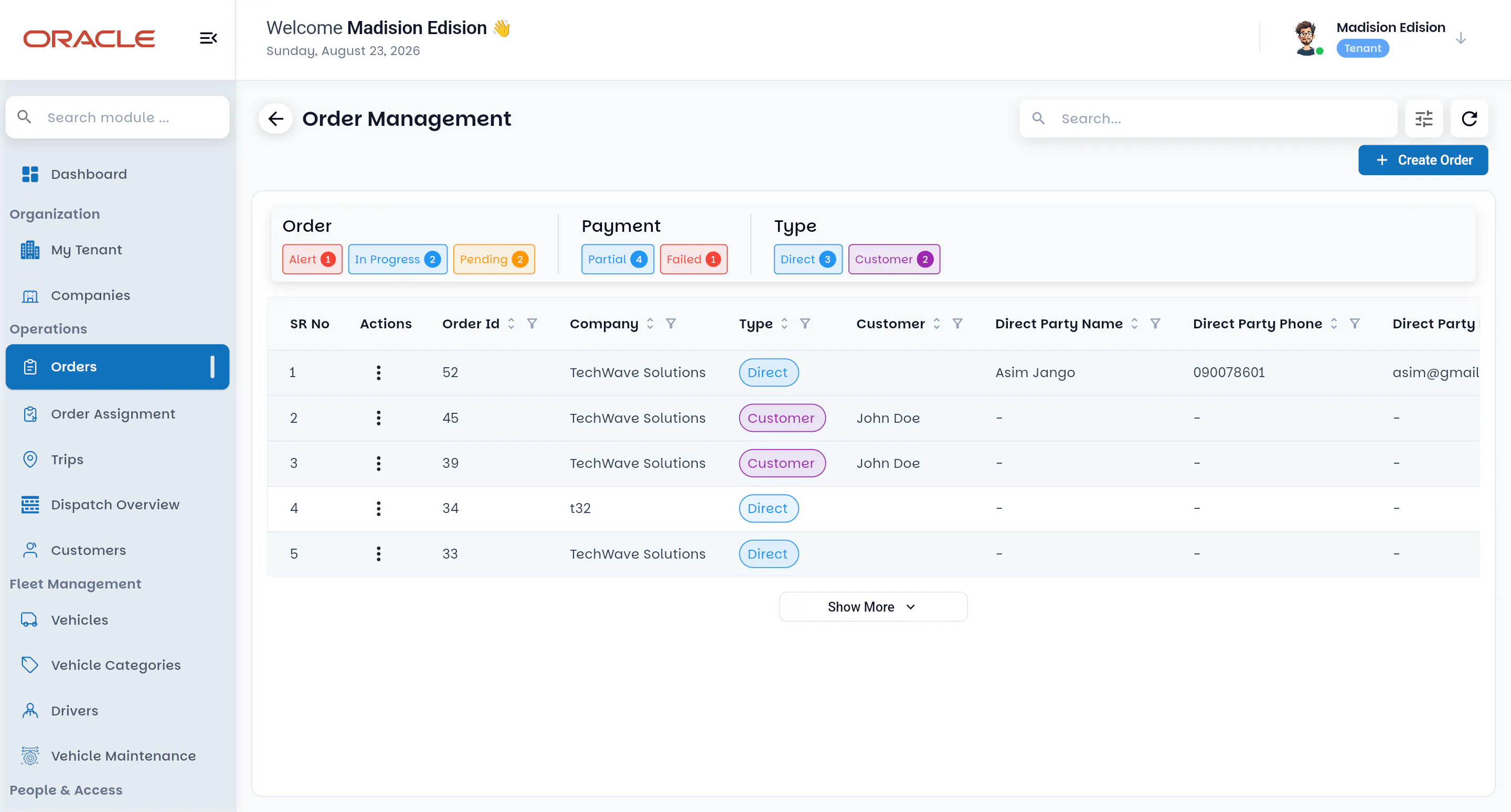Click Asim Jango party name

click(x=1035, y=373)
